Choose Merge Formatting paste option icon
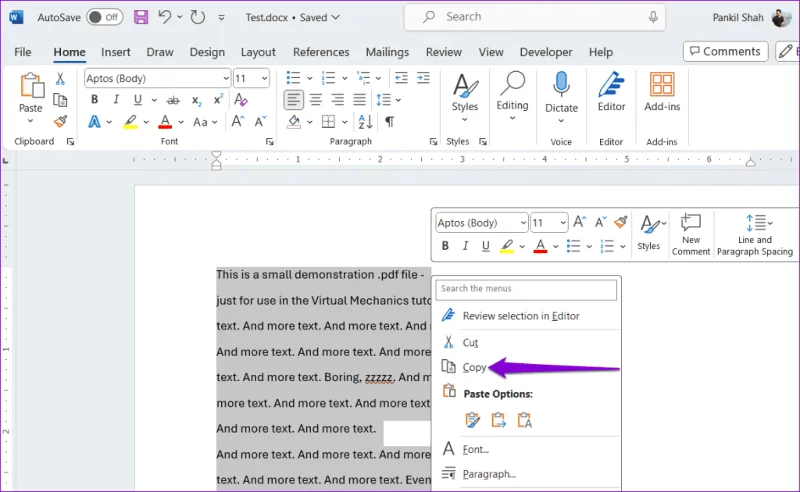Image resolution: width=800 pixels, height=492 pixels. [498, 420]
